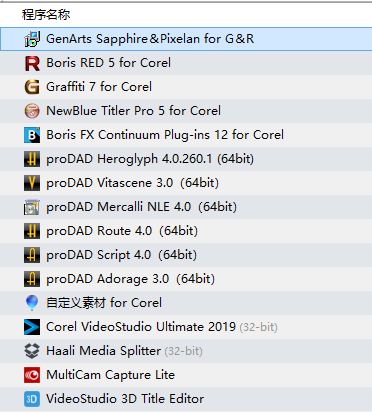Select MultiCam Capture Lite entry
The height and width of the screenshot is (412, 372).
[x=186, y=375]
